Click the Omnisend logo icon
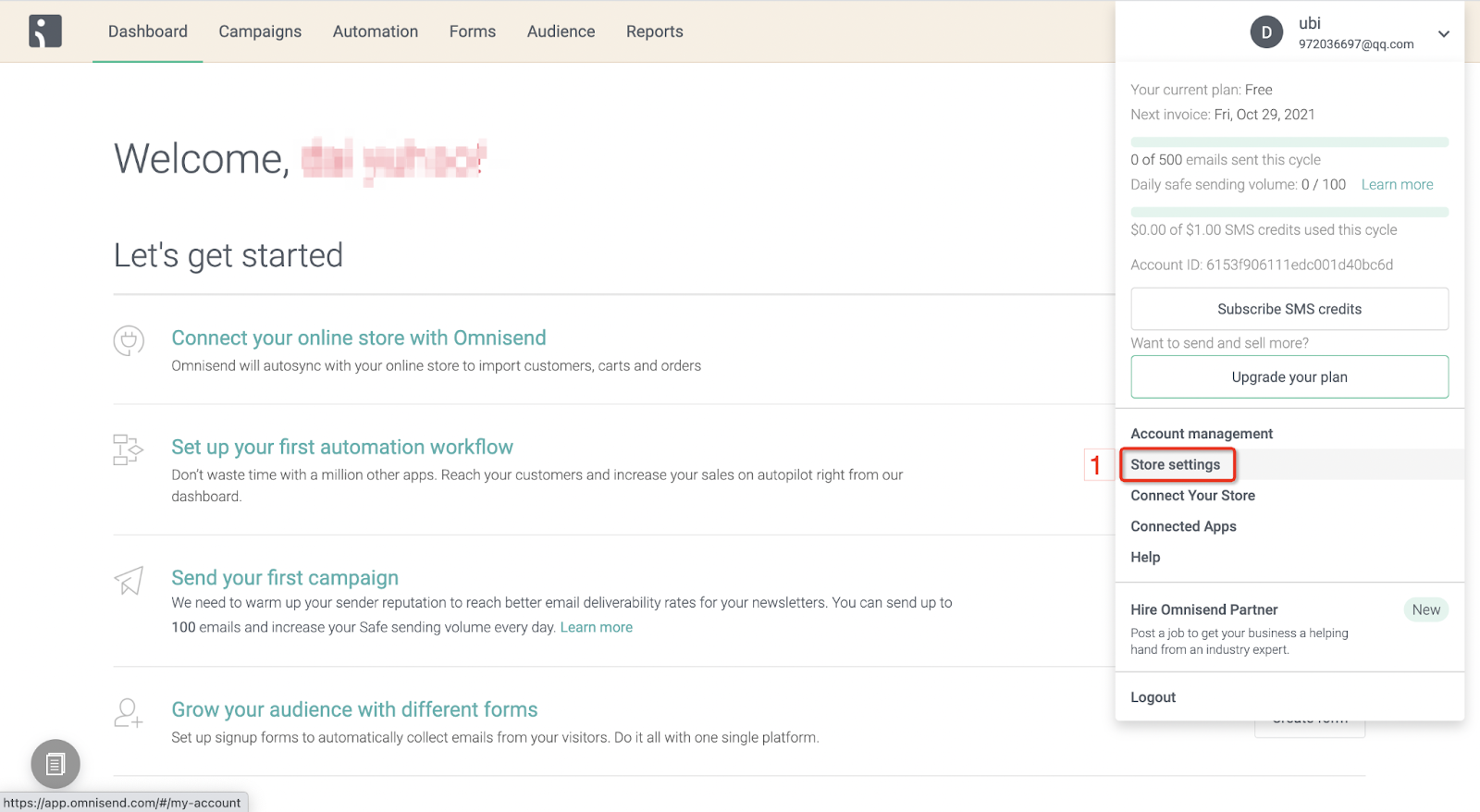This screenshot has height=812, width=1480. (x=44, y=31)
